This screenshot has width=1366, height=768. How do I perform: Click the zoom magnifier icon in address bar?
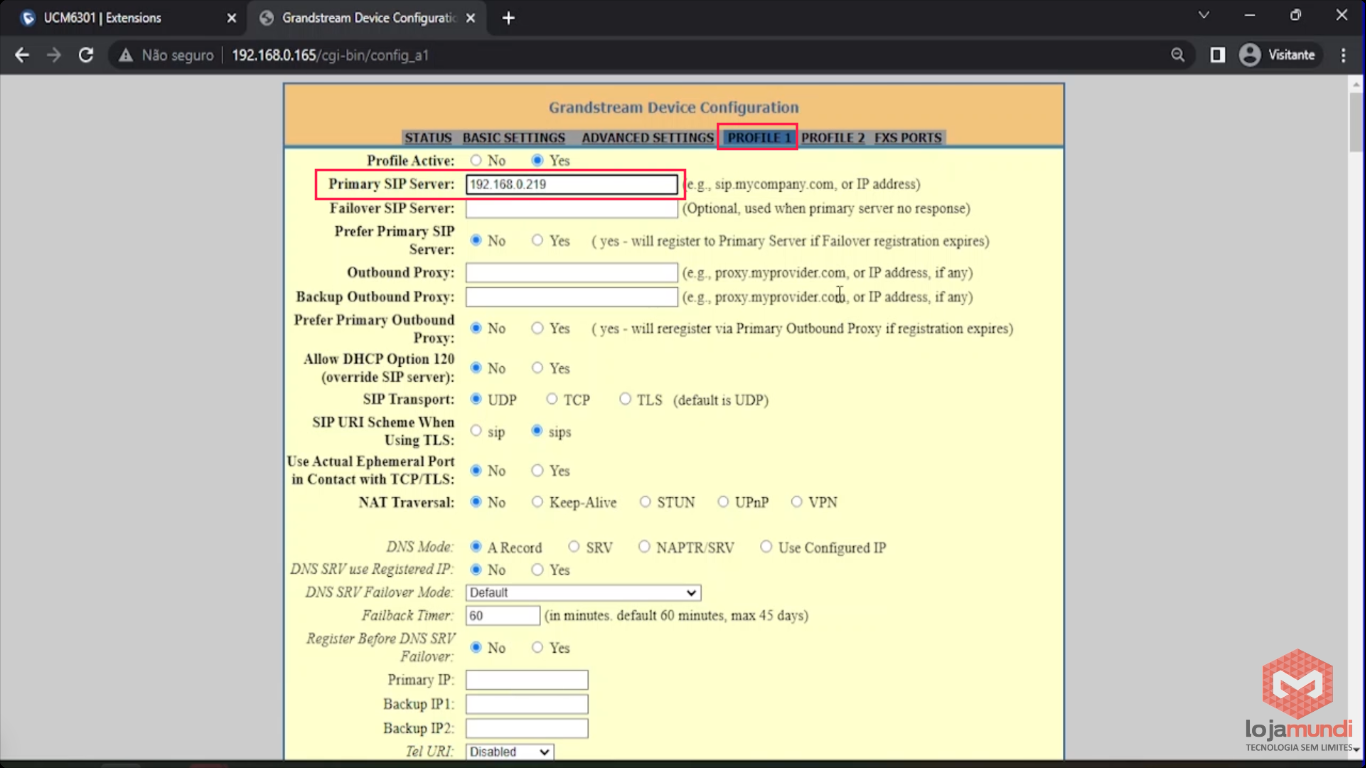(x=1178, y=55)
